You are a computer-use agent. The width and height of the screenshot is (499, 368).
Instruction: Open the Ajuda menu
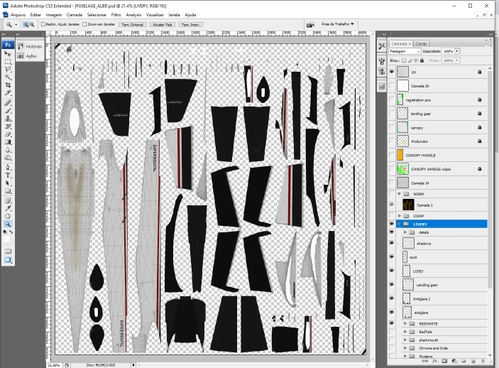(190, 15)
